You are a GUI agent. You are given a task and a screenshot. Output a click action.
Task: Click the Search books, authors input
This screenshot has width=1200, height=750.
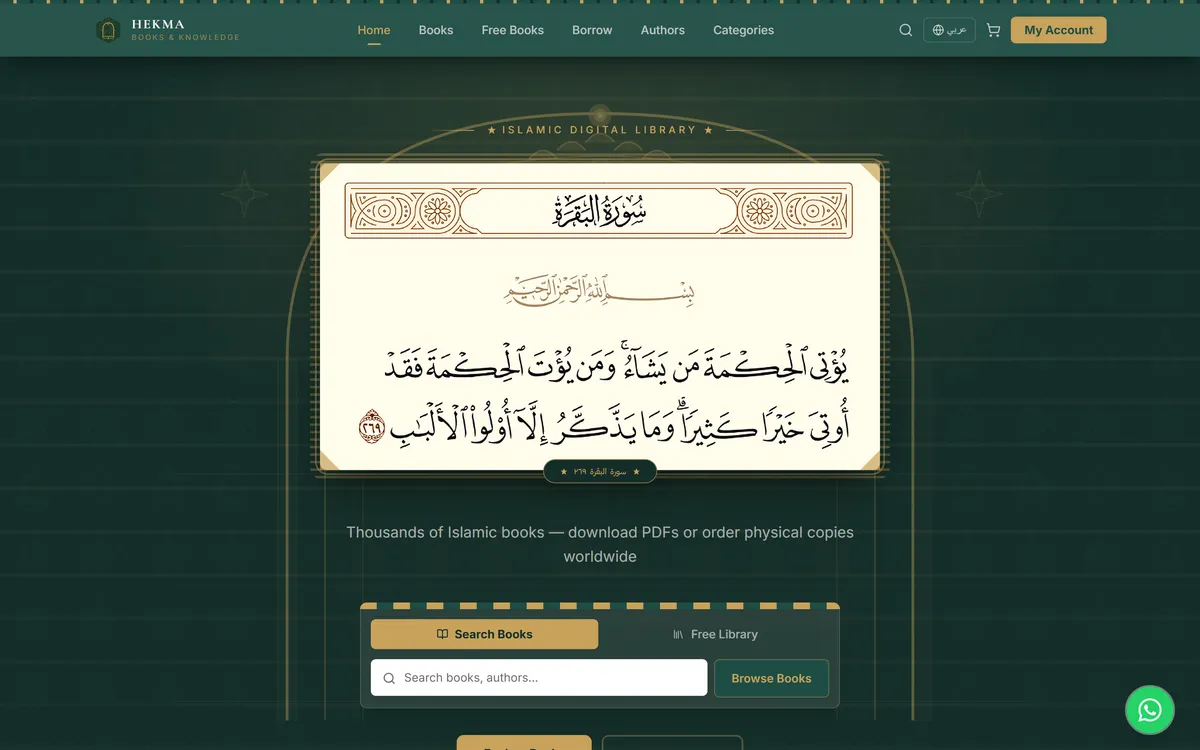(539, 678)
